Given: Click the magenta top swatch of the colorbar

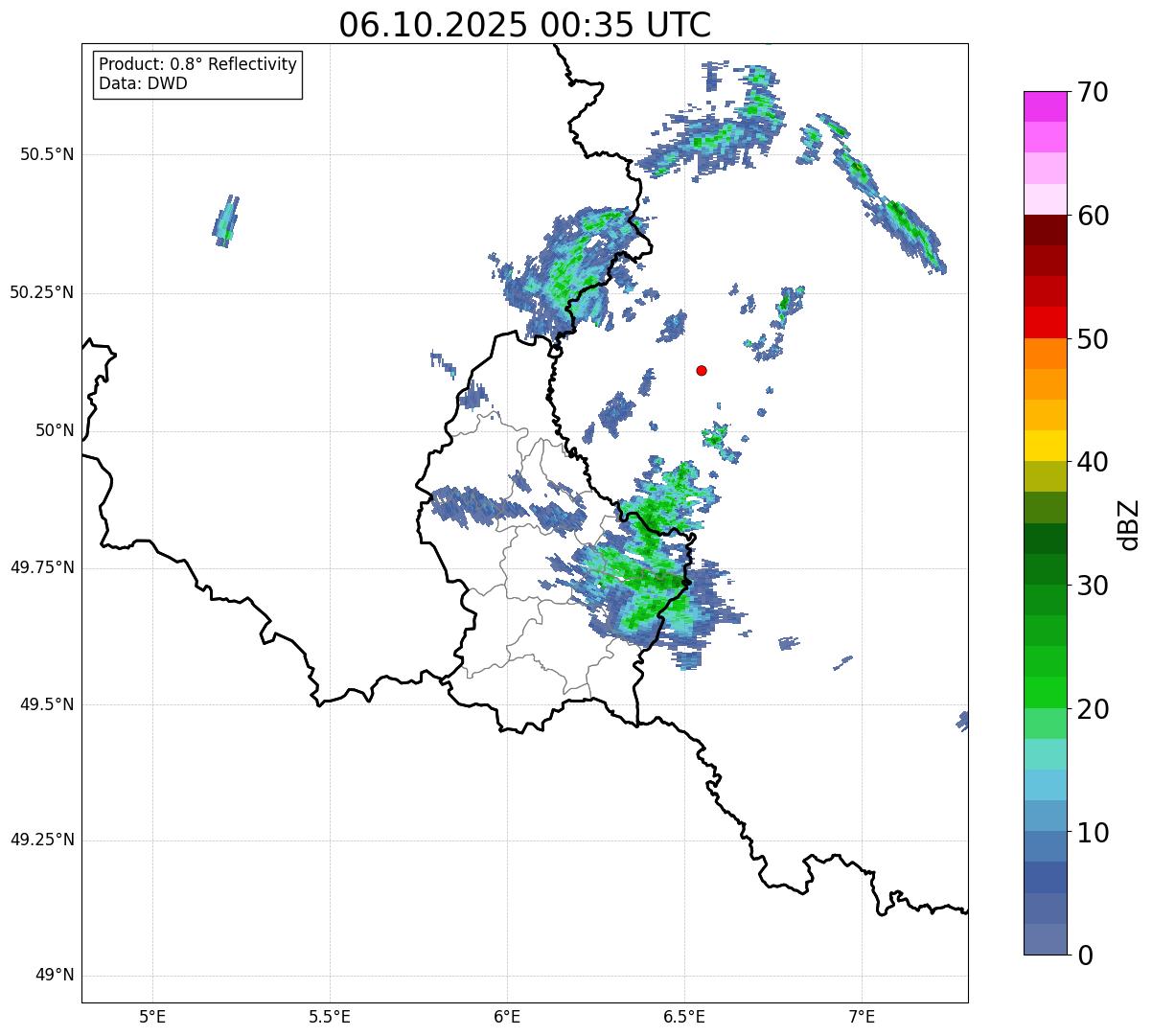Looking at the screenshot, I should 1046,106.
